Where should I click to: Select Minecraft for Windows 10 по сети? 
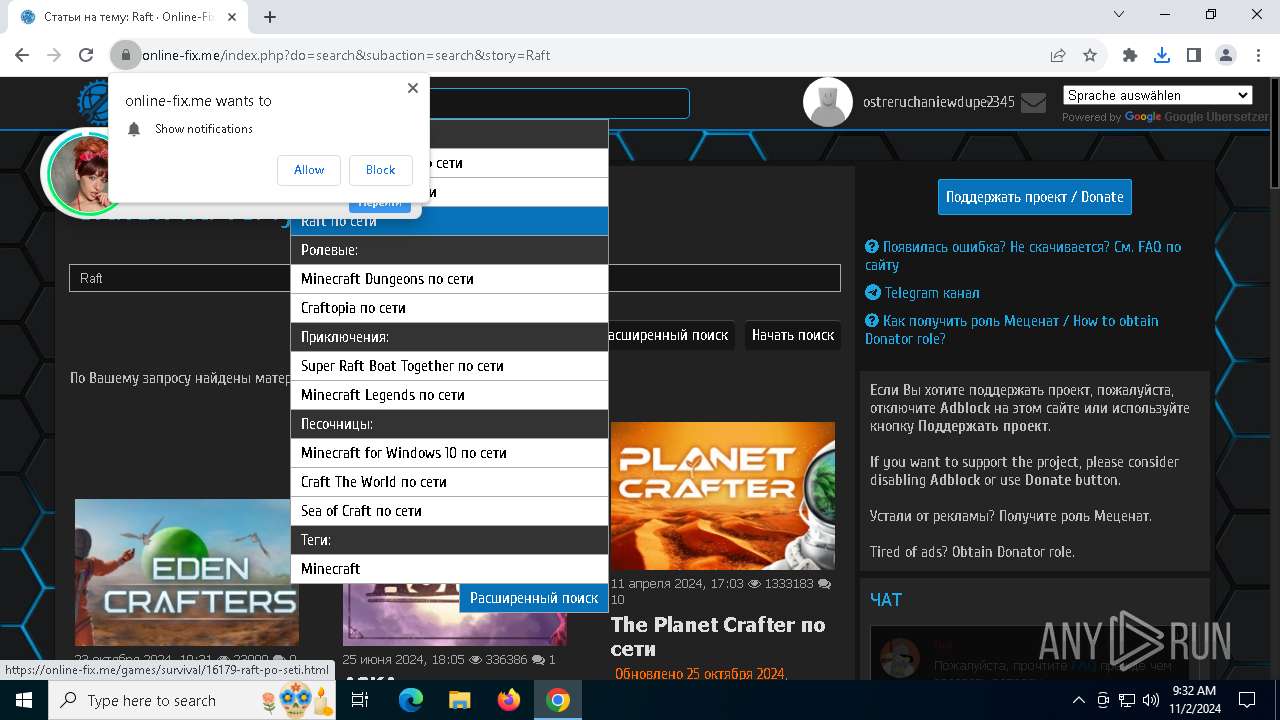click(450, 453)
